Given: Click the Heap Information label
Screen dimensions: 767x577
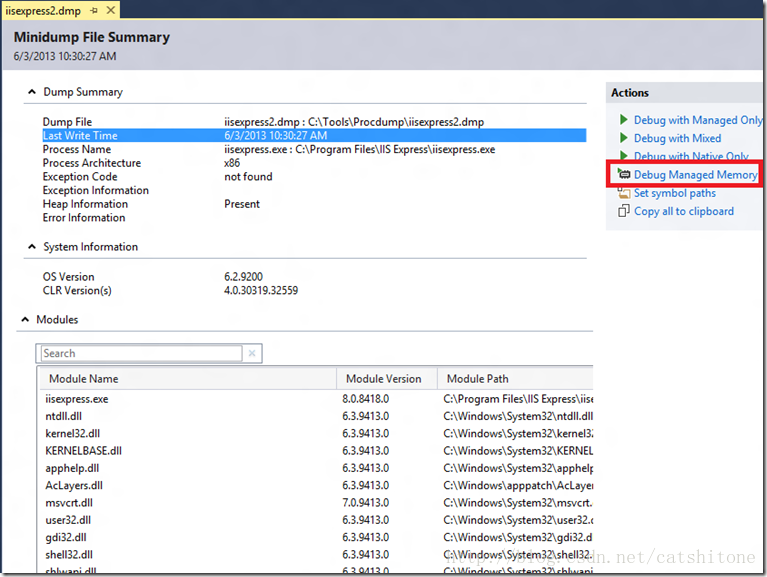Looking at the screenshot, I should point(85,204).
